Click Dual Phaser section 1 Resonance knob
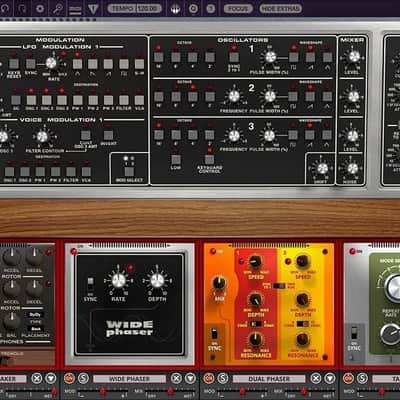 255,339
